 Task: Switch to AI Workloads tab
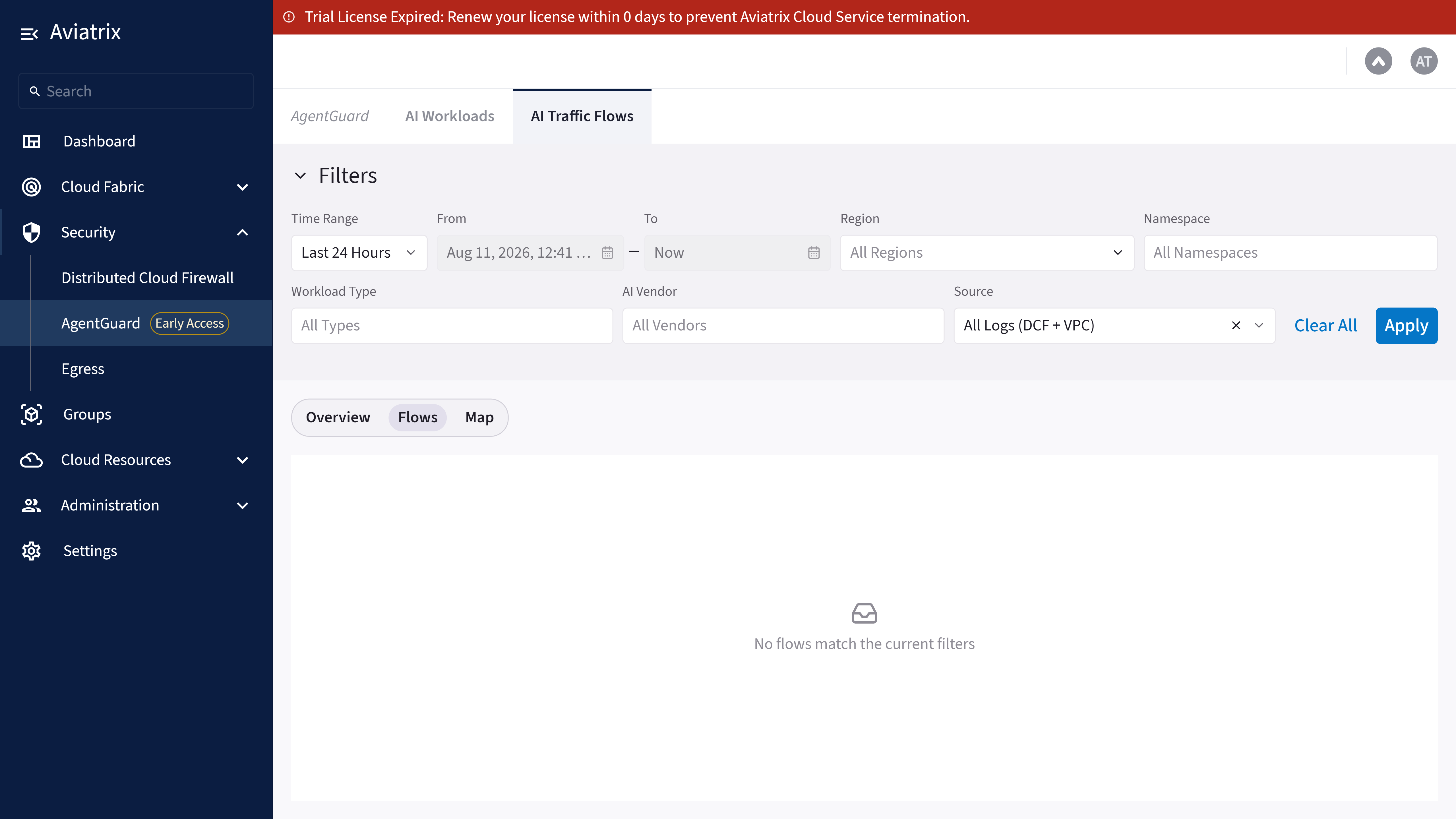450,116
